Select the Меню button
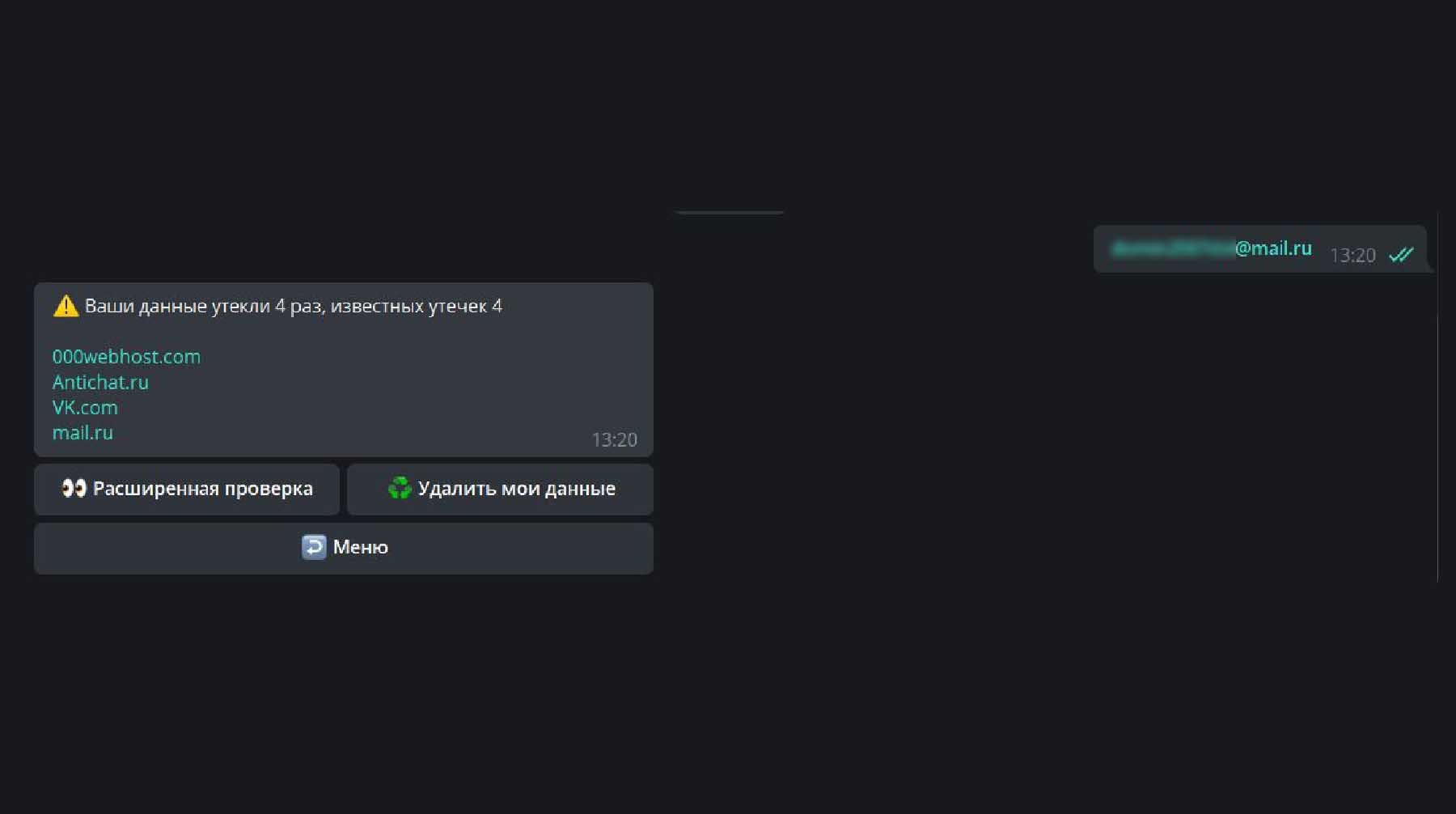 coord(344,548)
